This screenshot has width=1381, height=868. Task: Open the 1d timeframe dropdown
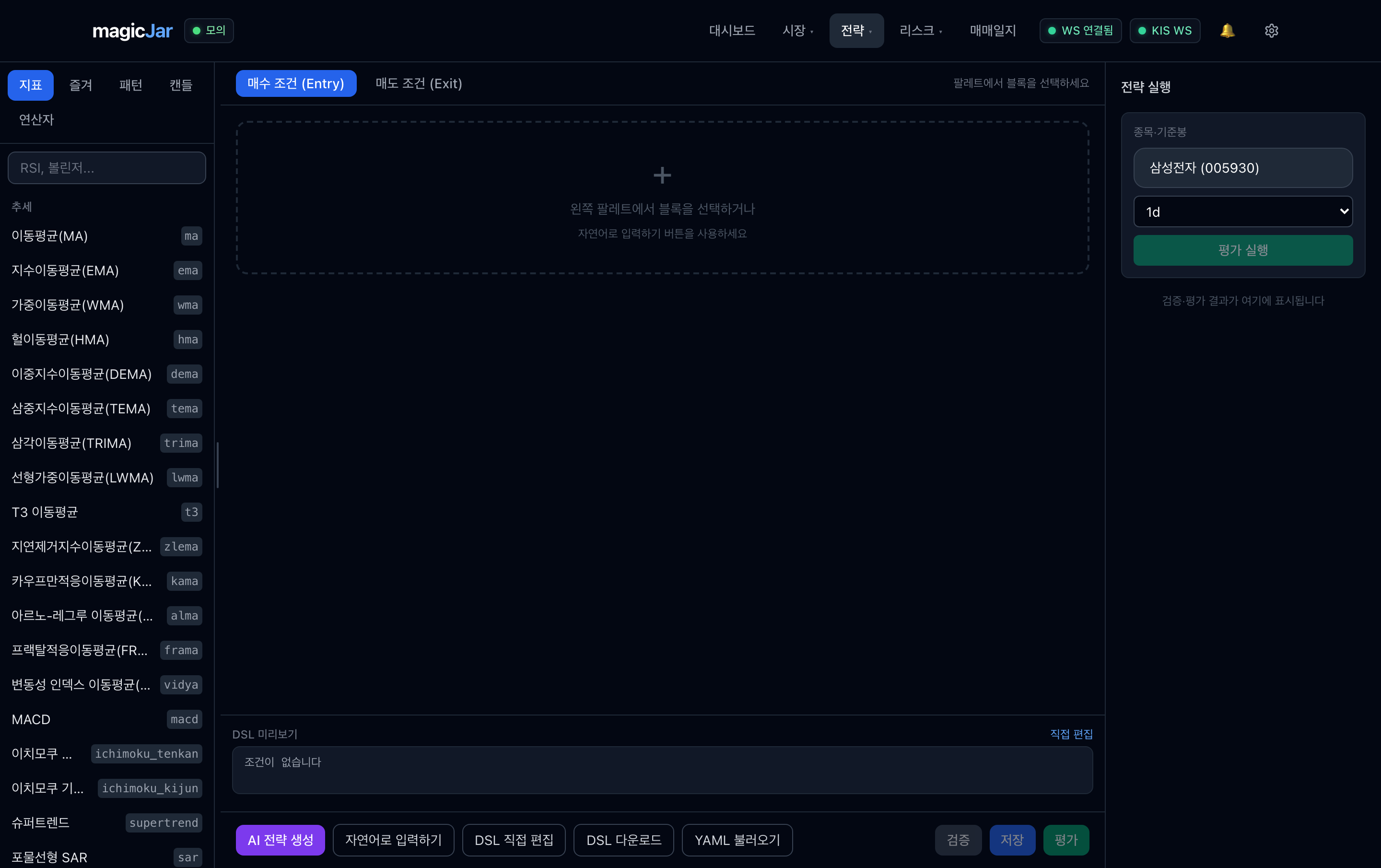(1242, 211)
